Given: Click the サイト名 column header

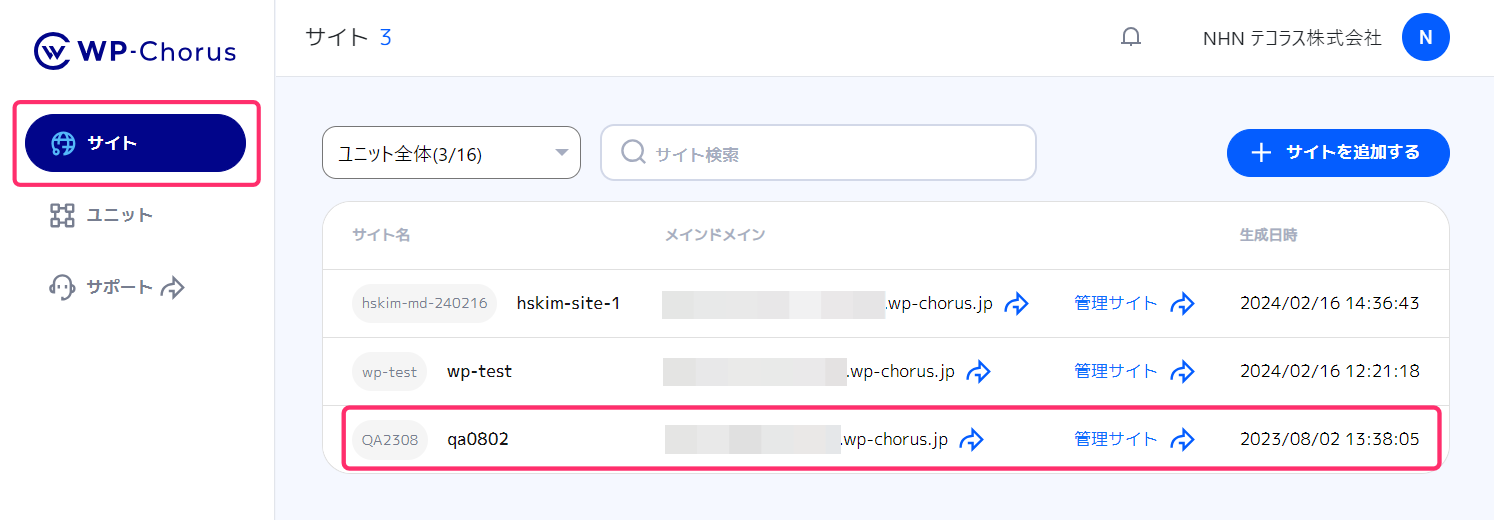Looking at the screenshot, I should coord(381,235).
